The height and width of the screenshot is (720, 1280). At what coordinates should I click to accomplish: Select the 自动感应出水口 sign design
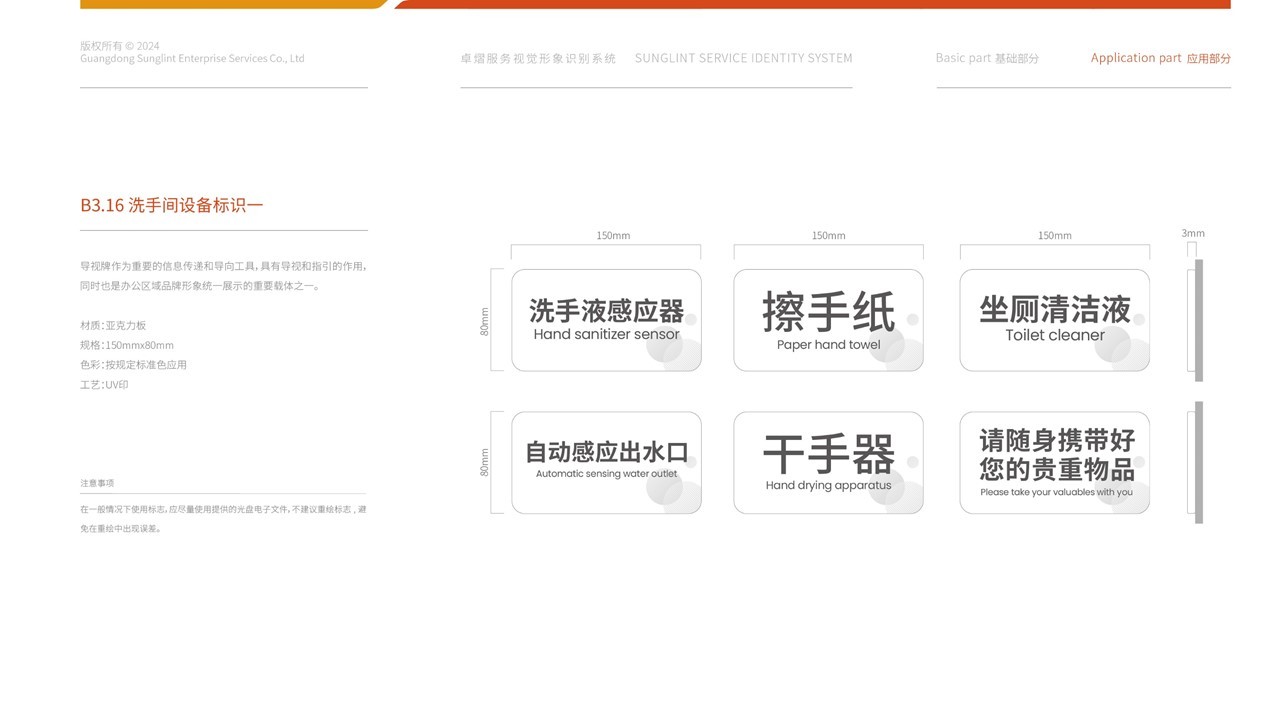tap(606, 461)
